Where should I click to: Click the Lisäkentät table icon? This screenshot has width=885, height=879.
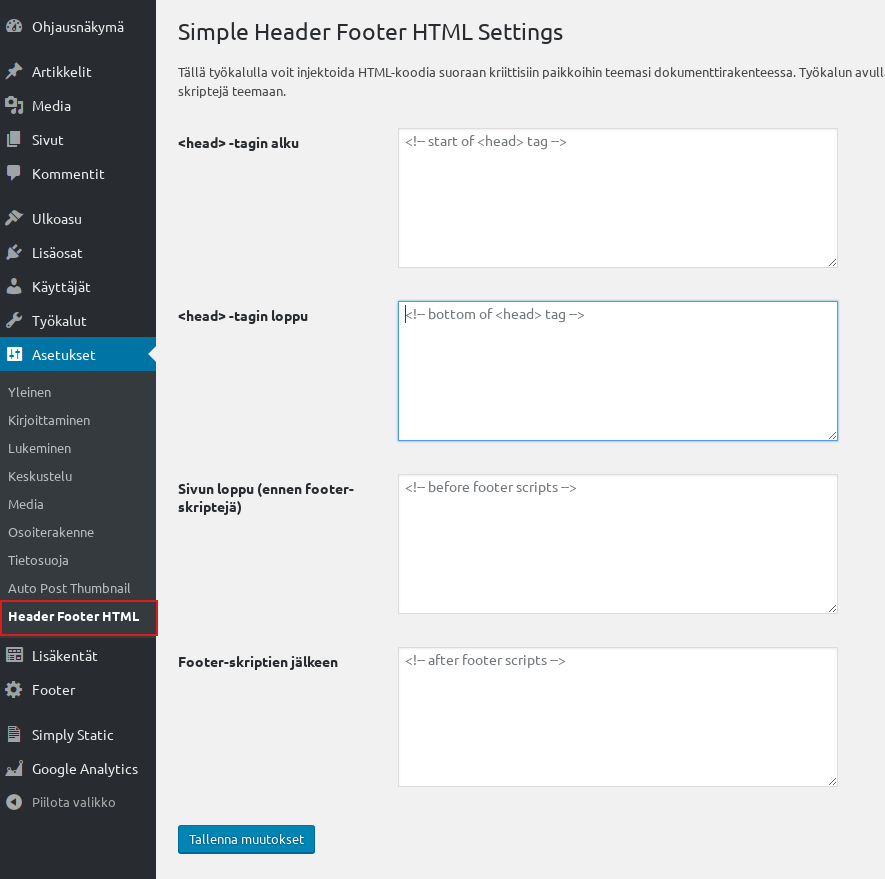14,655
